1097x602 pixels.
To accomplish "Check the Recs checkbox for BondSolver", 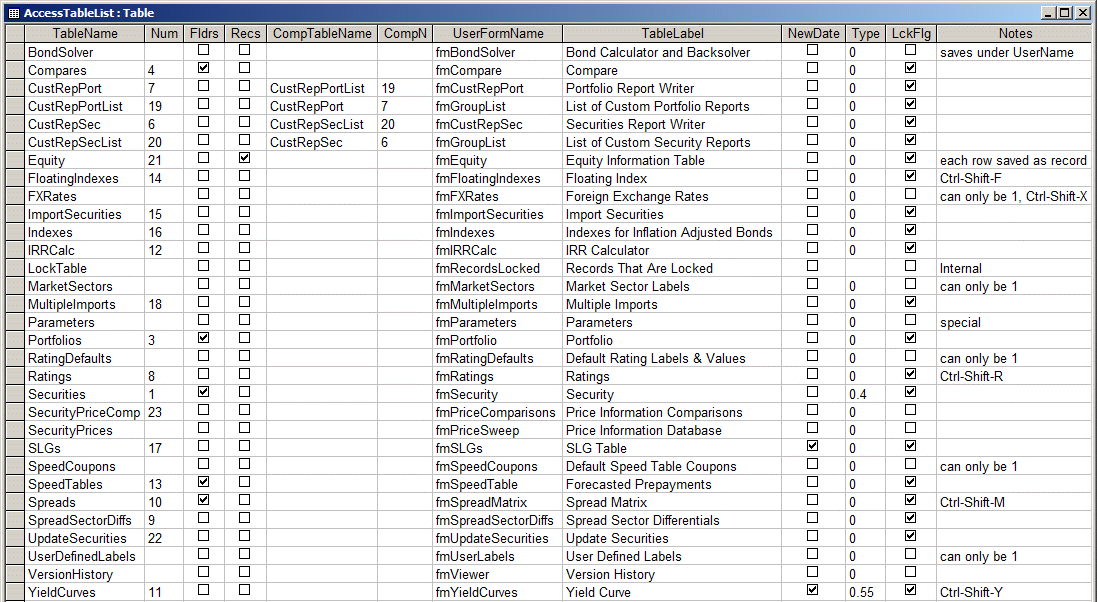I will click(245, 52).
